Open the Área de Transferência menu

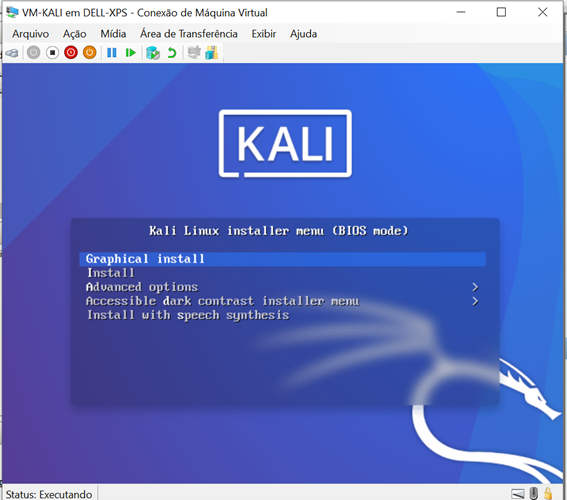[189, 34]
